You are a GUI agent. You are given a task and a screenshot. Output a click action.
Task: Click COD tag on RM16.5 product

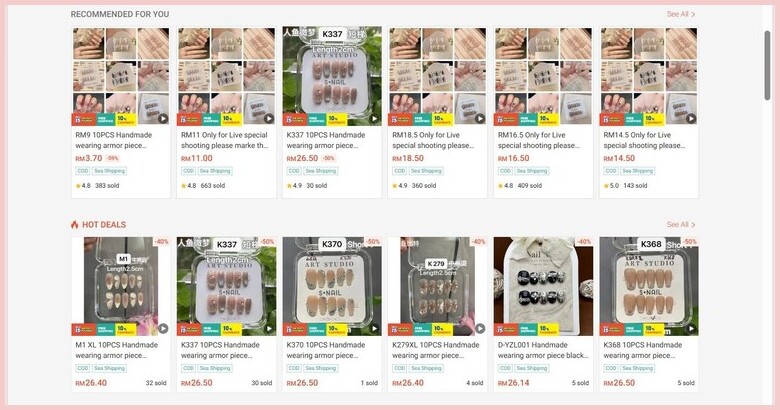coord(505,171)
